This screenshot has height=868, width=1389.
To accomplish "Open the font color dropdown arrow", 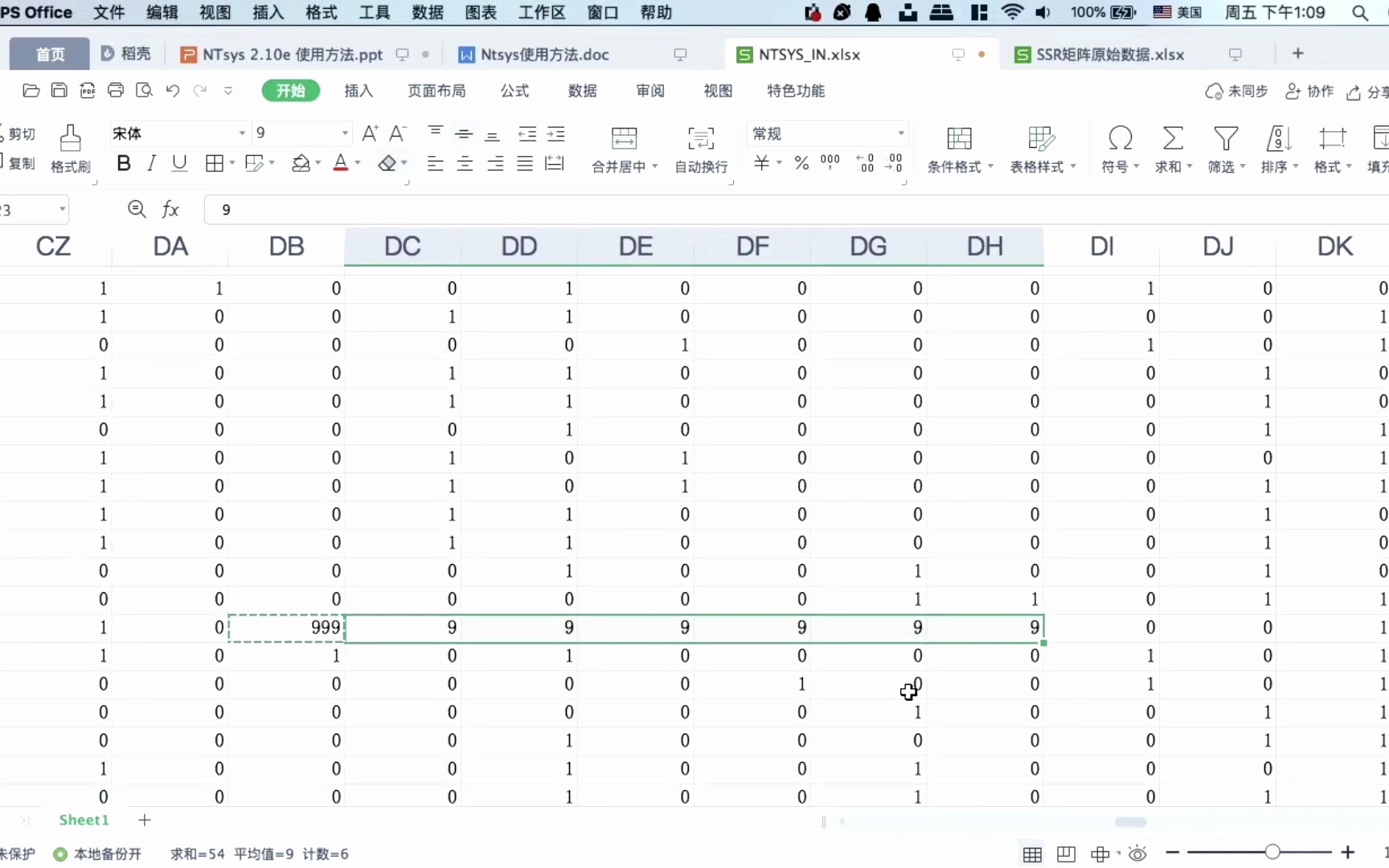I will point(356,163).
